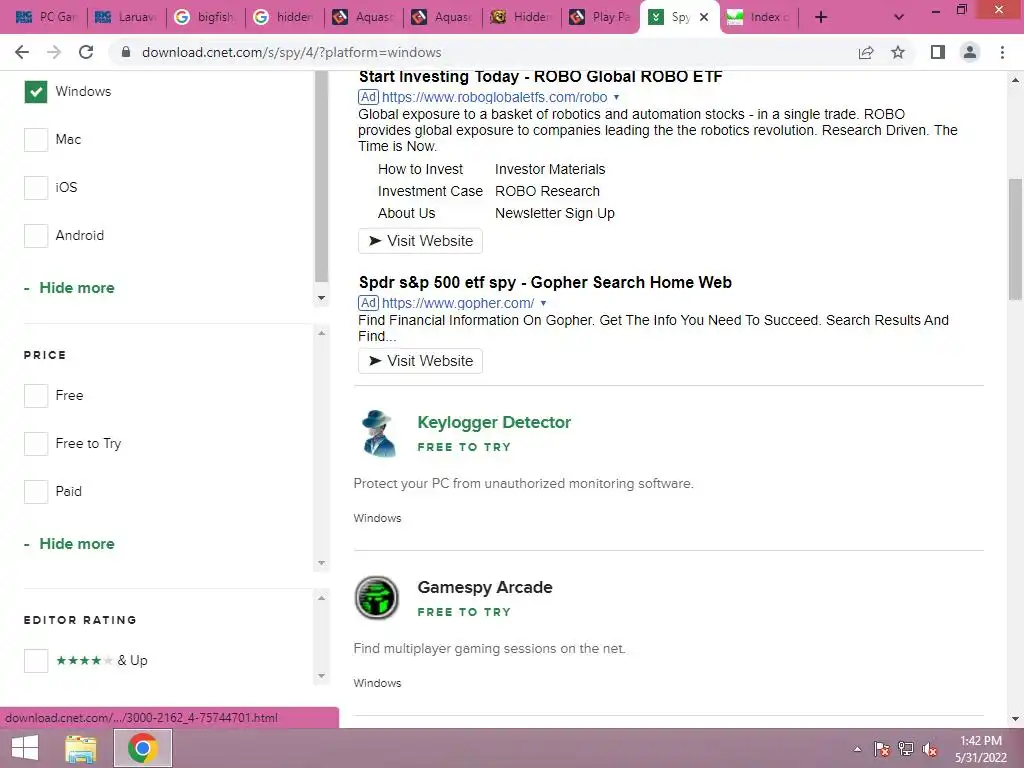Check the Free to Try filter

tap(36, 443)
